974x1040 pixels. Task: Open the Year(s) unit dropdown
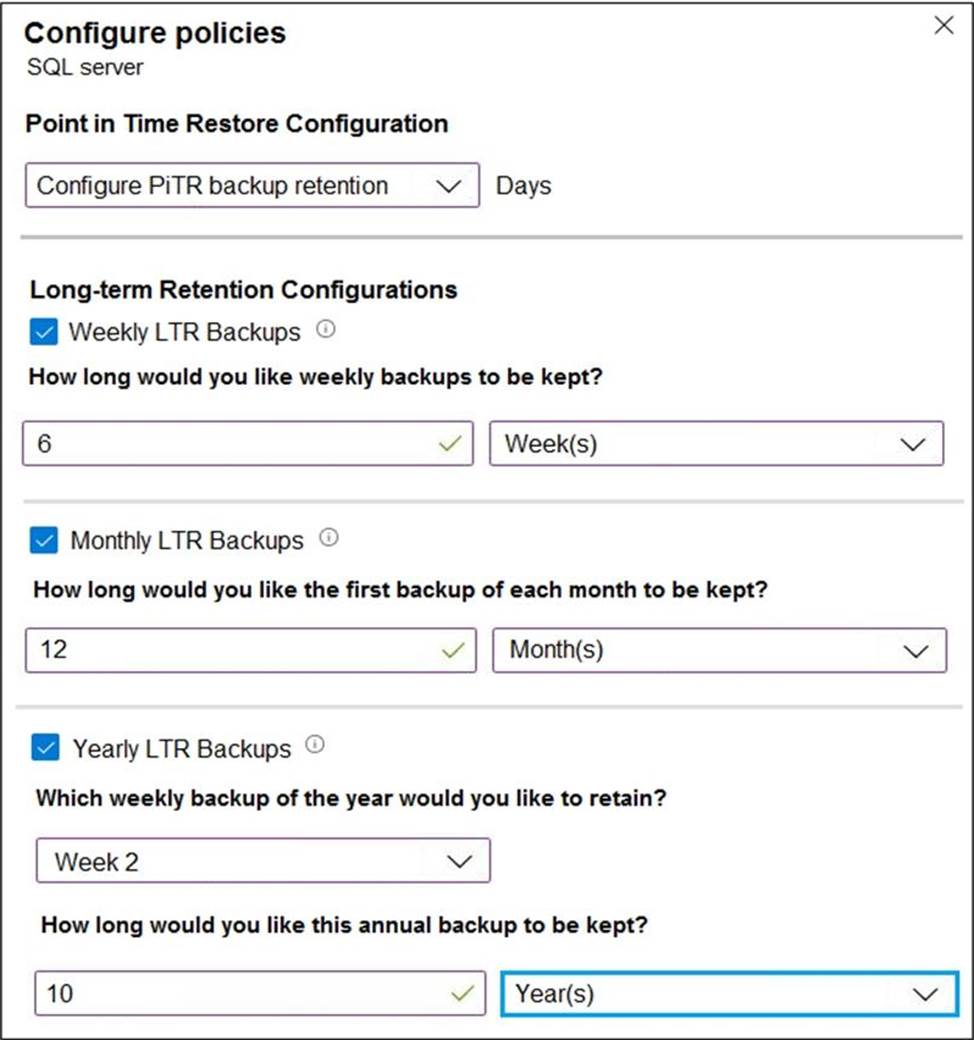point(728,994)
